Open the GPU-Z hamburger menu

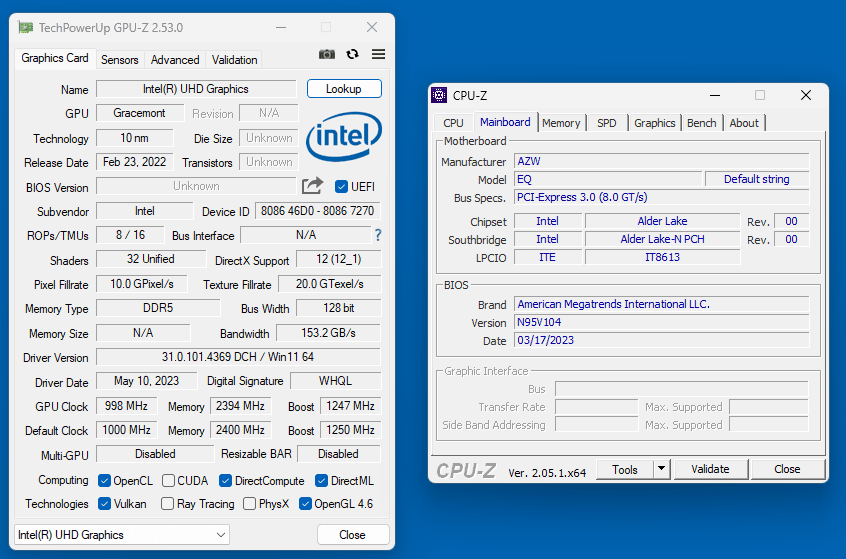(378, 54)
